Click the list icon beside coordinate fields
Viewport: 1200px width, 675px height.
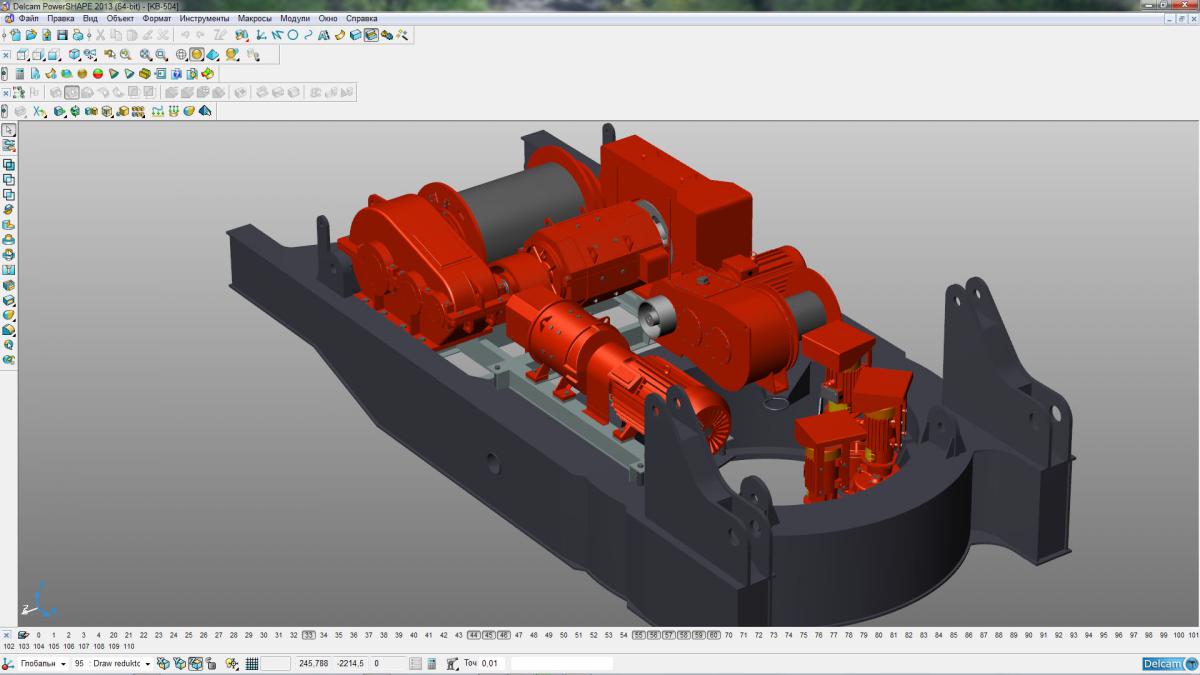pyautogui.click(x=415, y=663)
